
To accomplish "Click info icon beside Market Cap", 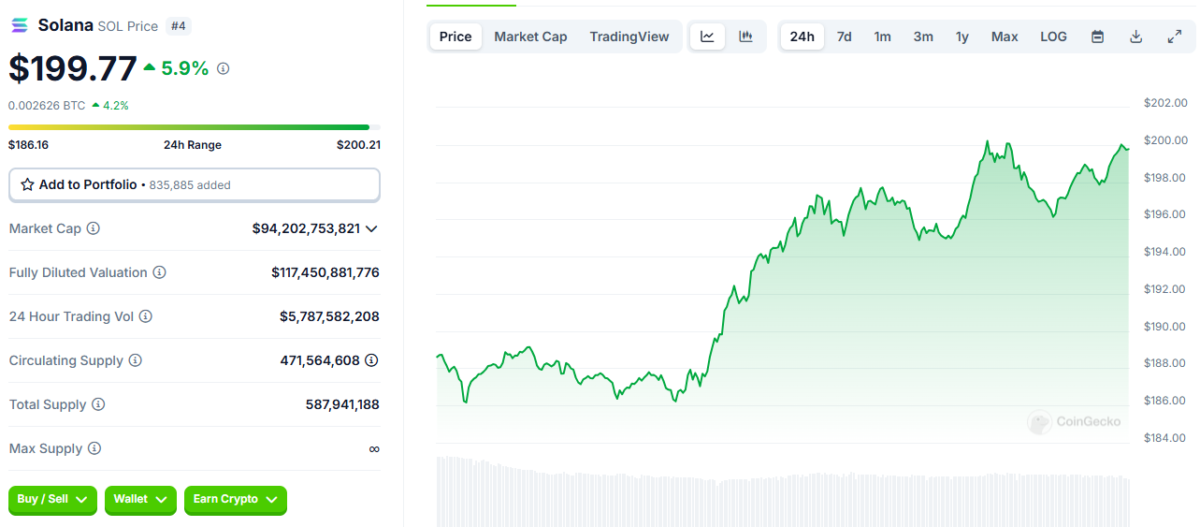I will point(93,229).
